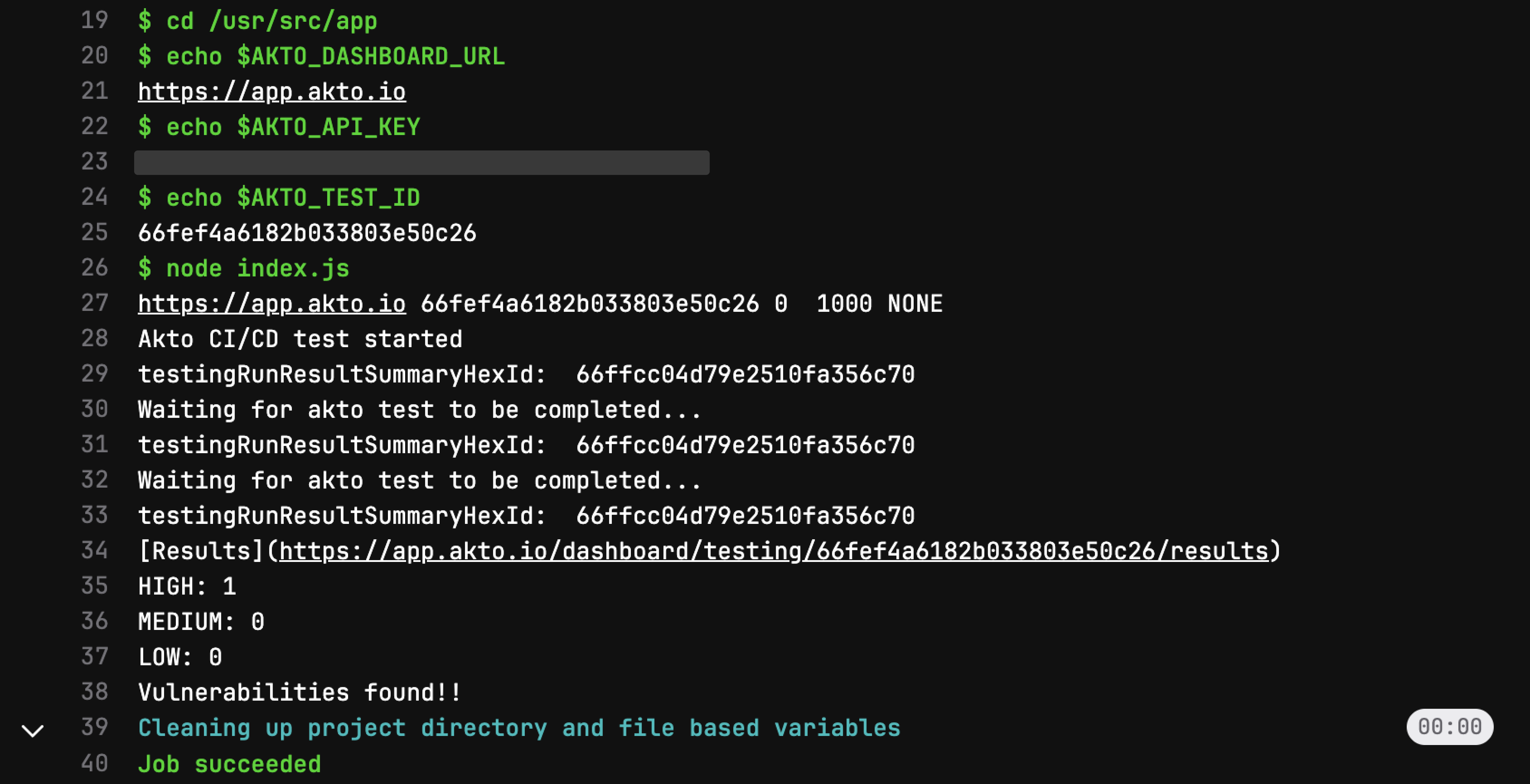
Task: Click the 00:00 duration badge
Action: pyautogui.click(x=1449, y=726)
